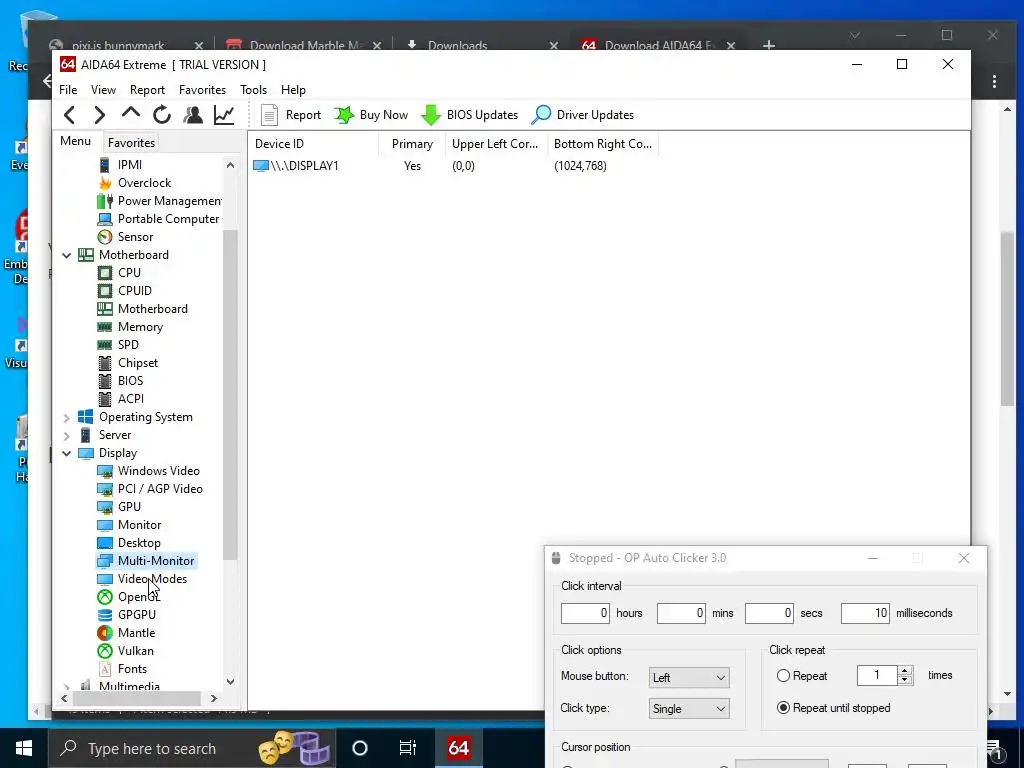Select the Video Modes tree item
This screenshot has width=1024, height=768.
point(142,579)
